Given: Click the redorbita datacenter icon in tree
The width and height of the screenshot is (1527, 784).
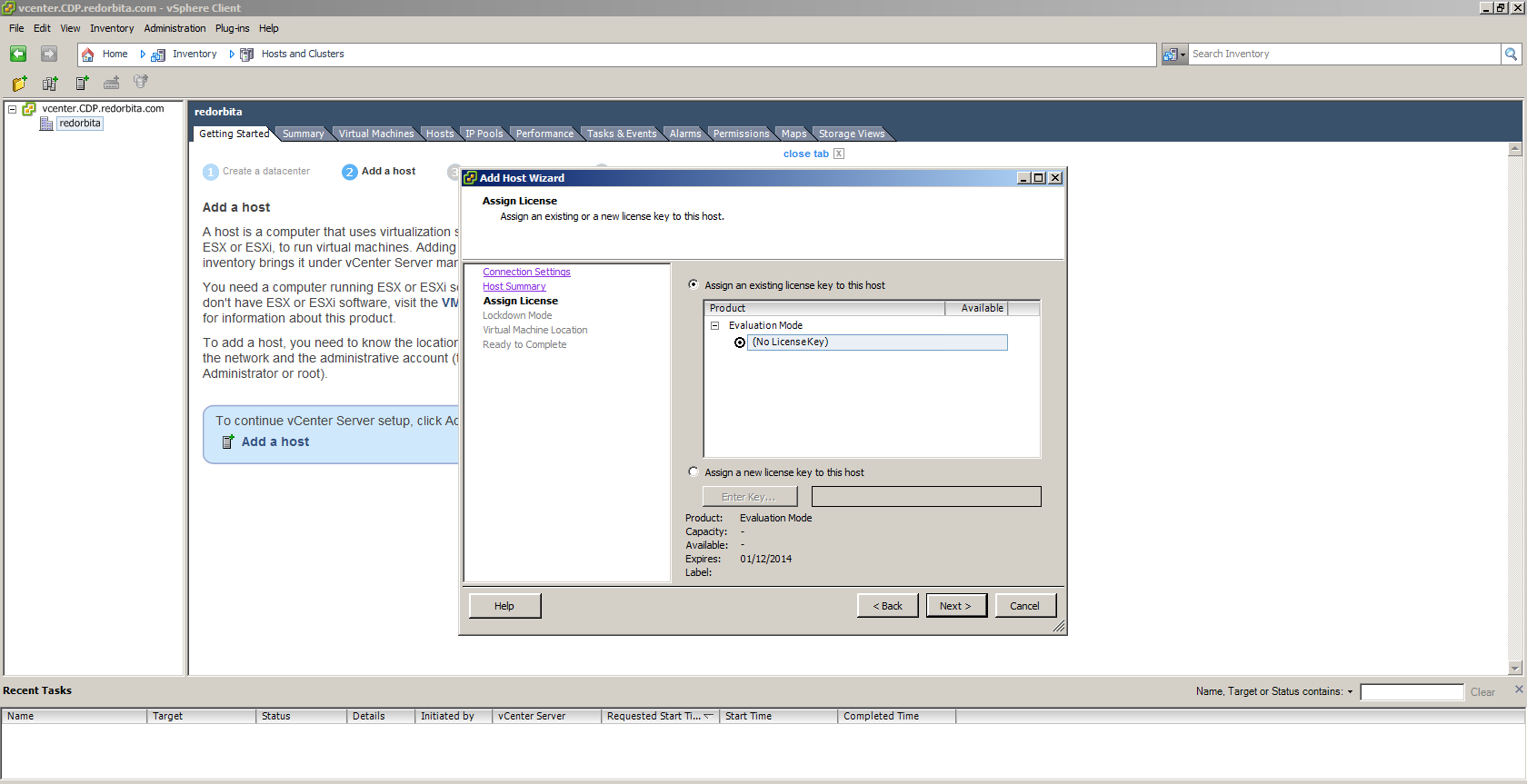Looking at the screenshot, I should click(46, 124).
